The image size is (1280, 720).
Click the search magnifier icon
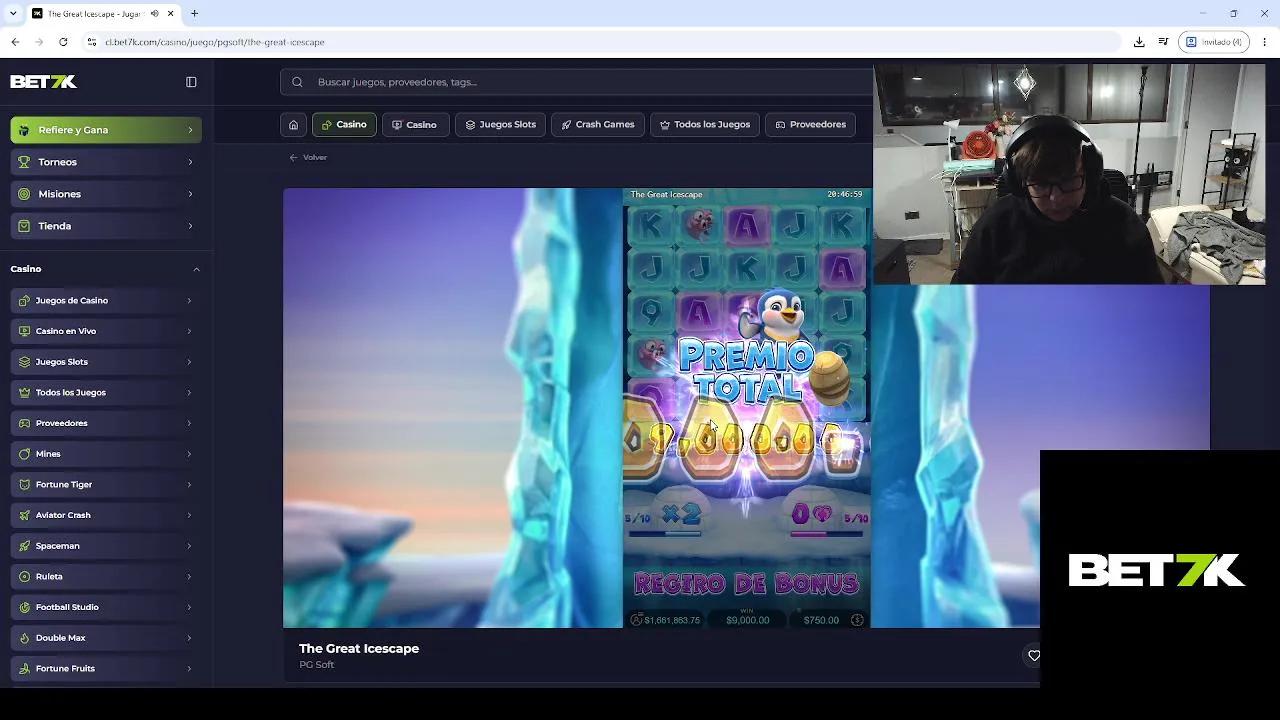click(x=297, y=82)
